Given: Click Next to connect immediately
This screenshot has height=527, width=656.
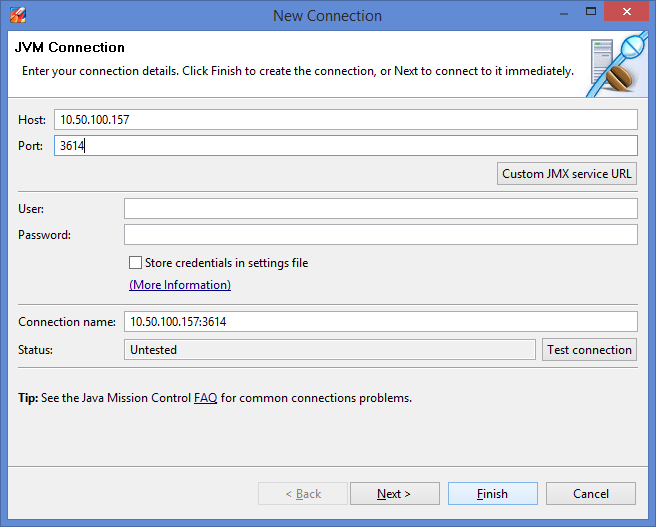Looking at the screenshot, I should point(395,494).
